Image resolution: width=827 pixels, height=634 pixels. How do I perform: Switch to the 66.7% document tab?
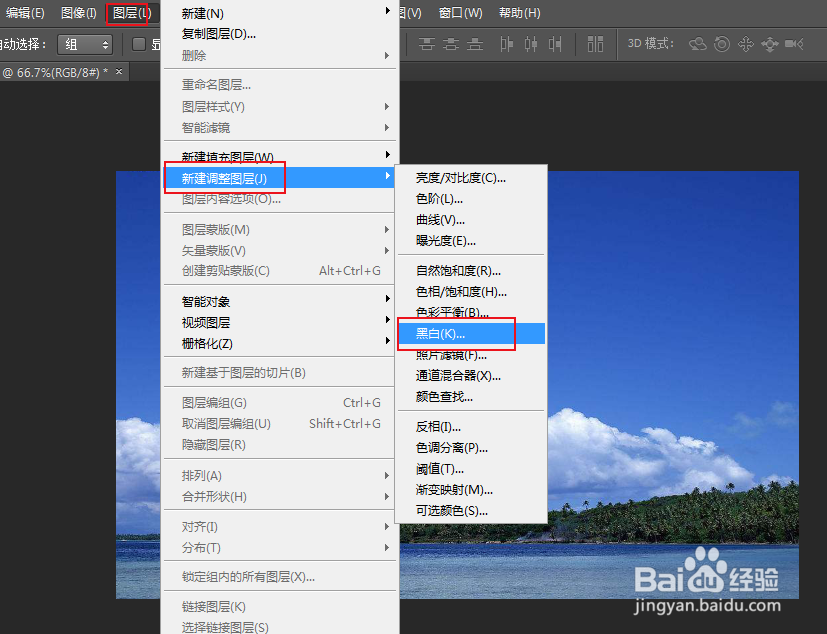pos(55,72)
